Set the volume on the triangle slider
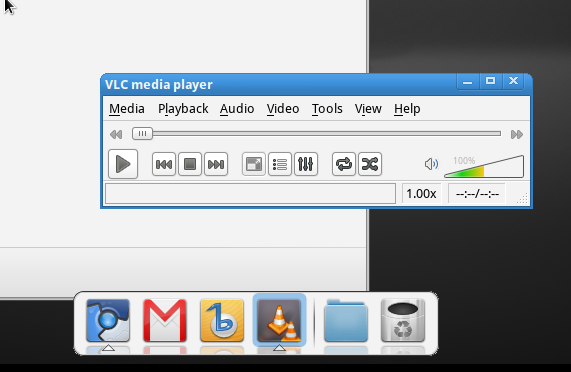The width and height of the screenshot is (571, 372). point(484,166)
